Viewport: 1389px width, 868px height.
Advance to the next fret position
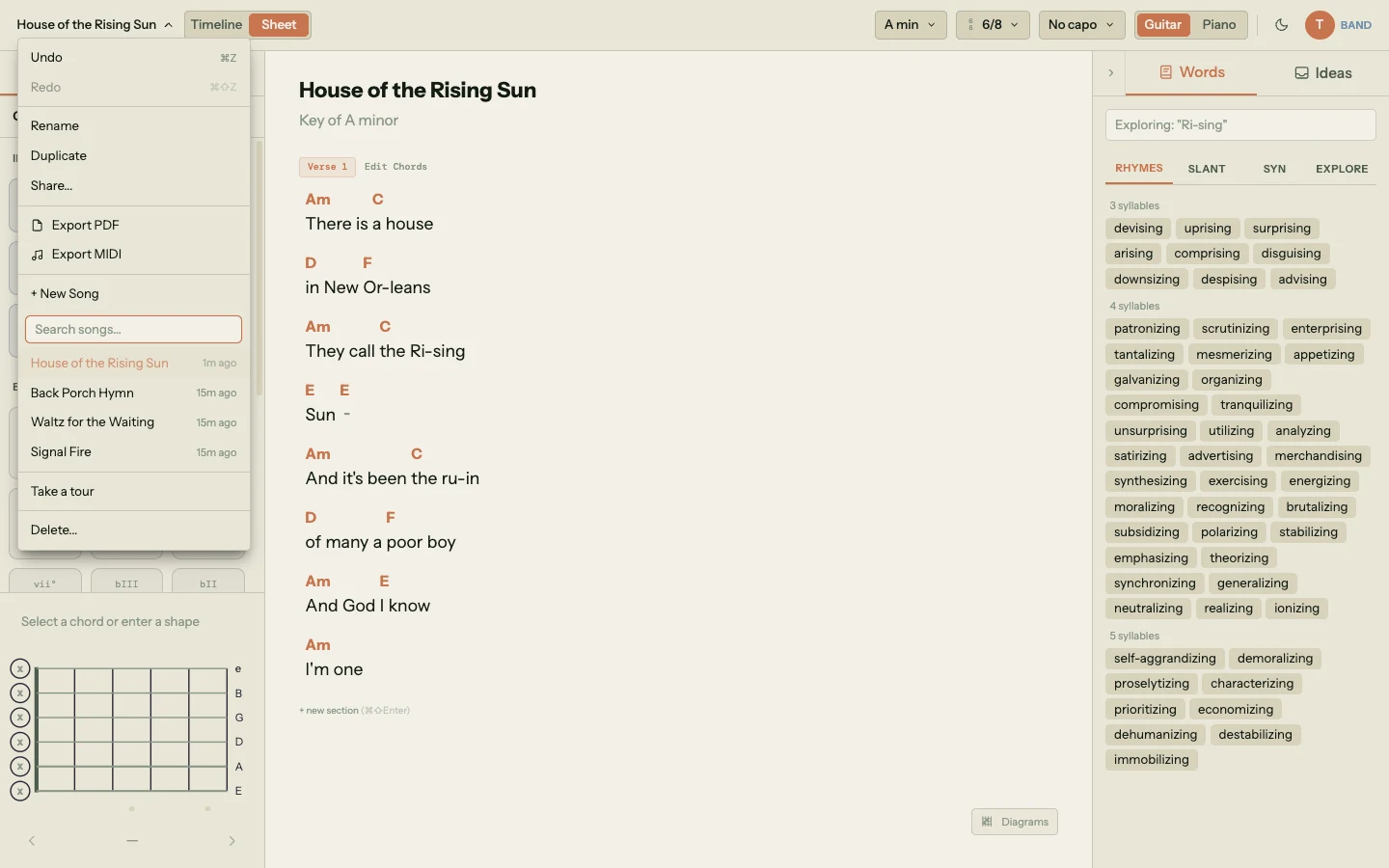pyautogui.click(x=231, y=841)
